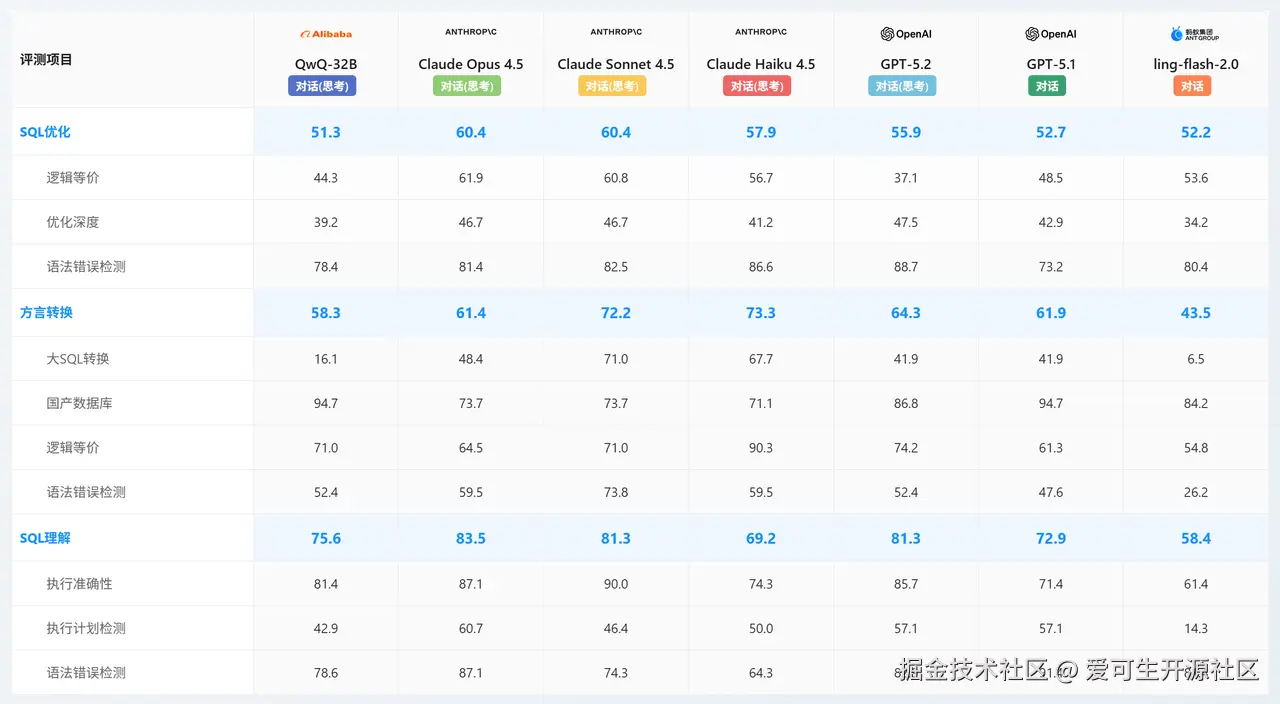Click 逻辑等价 value 37.1 for GPT-5.2
Screen dimensions: 1280x704
906,178
